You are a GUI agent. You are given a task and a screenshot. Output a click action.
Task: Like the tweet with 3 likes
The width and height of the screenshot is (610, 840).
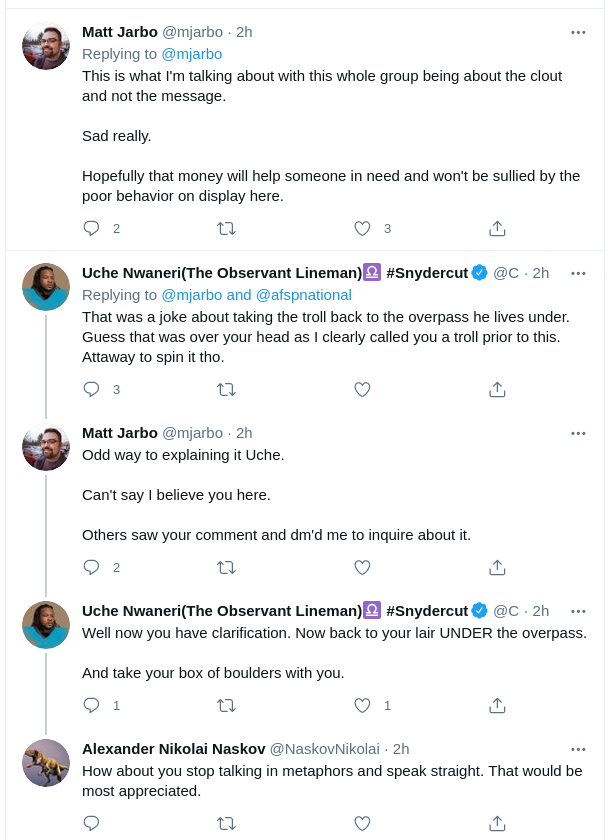point(363,228)
